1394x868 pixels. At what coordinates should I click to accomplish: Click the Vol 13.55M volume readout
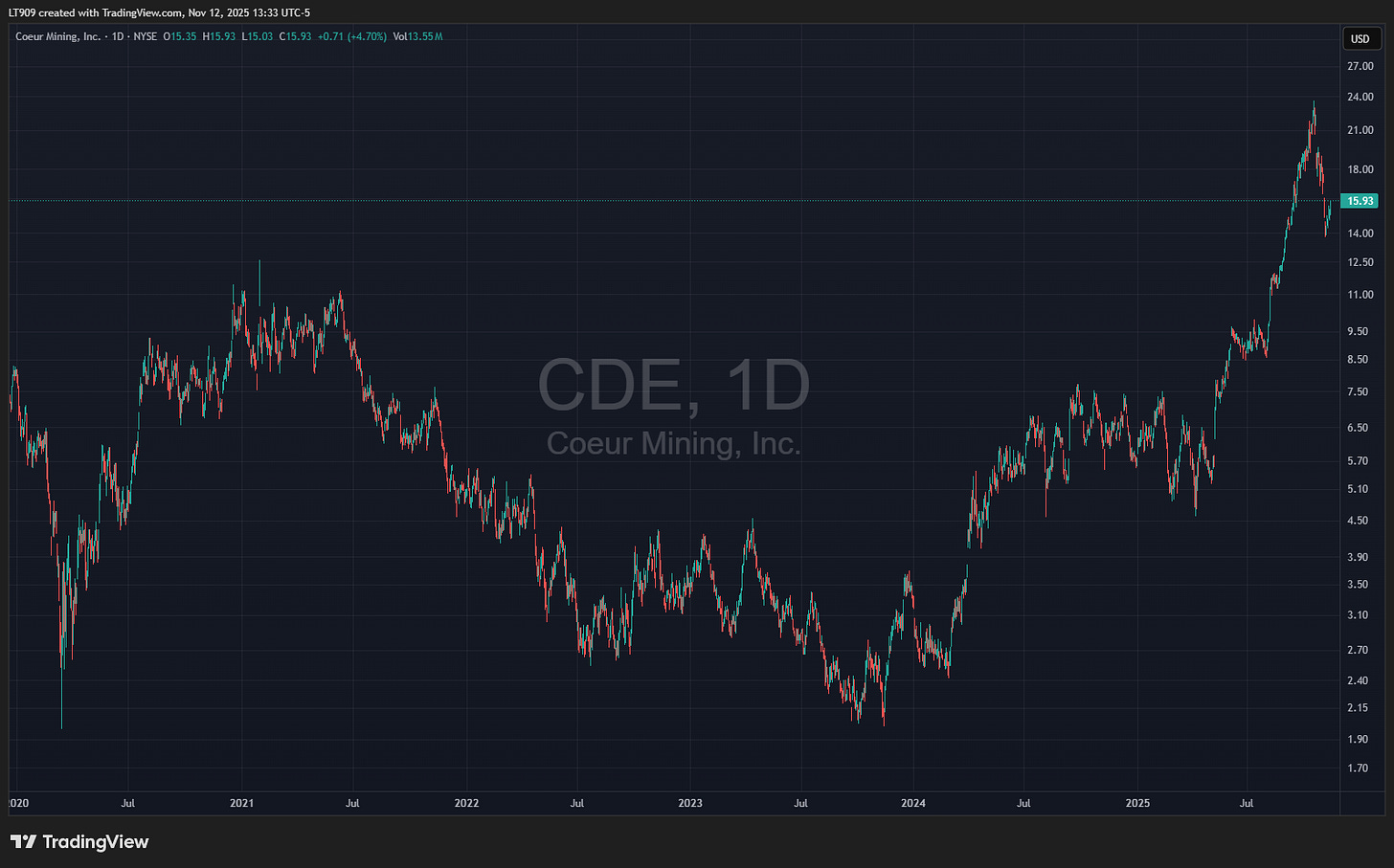(x=418, y=36)
